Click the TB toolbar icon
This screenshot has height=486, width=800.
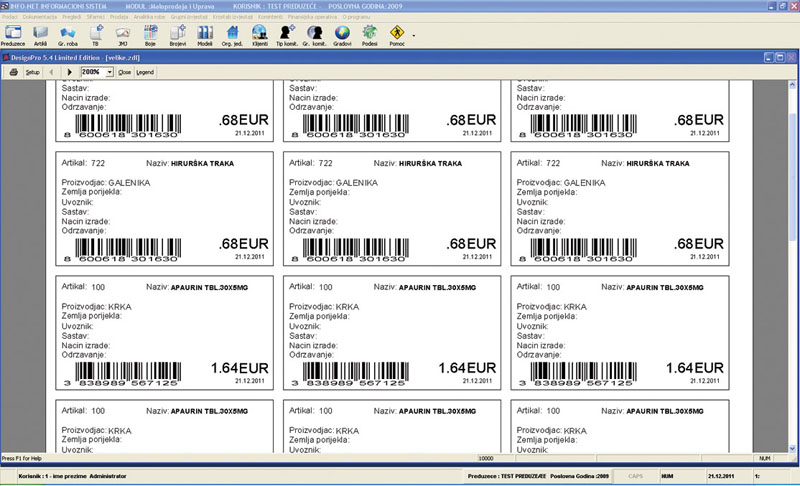(95, 35)
